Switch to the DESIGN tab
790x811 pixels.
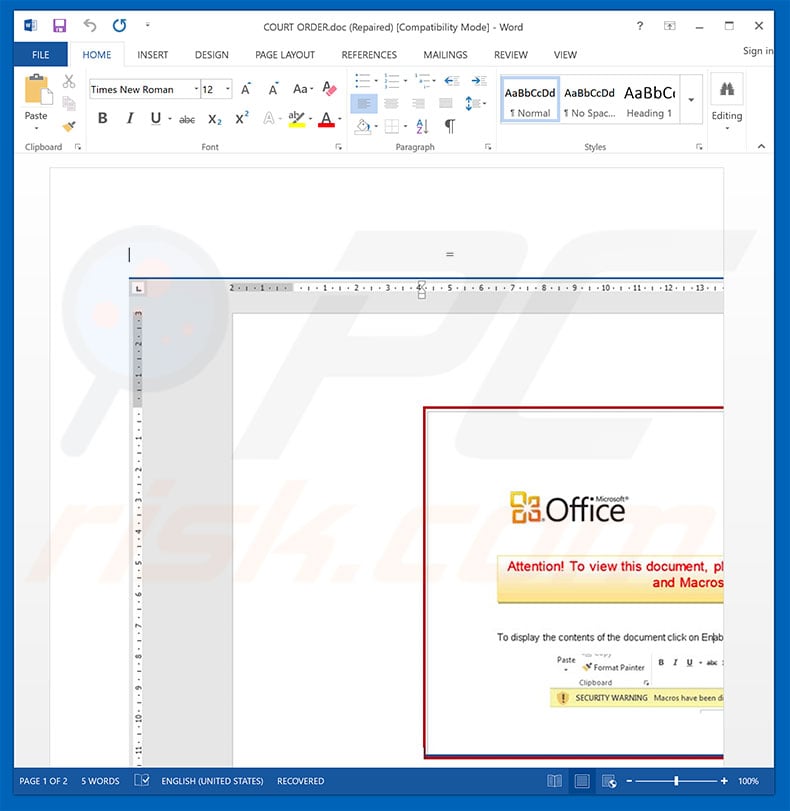click(x=212, y=55)
